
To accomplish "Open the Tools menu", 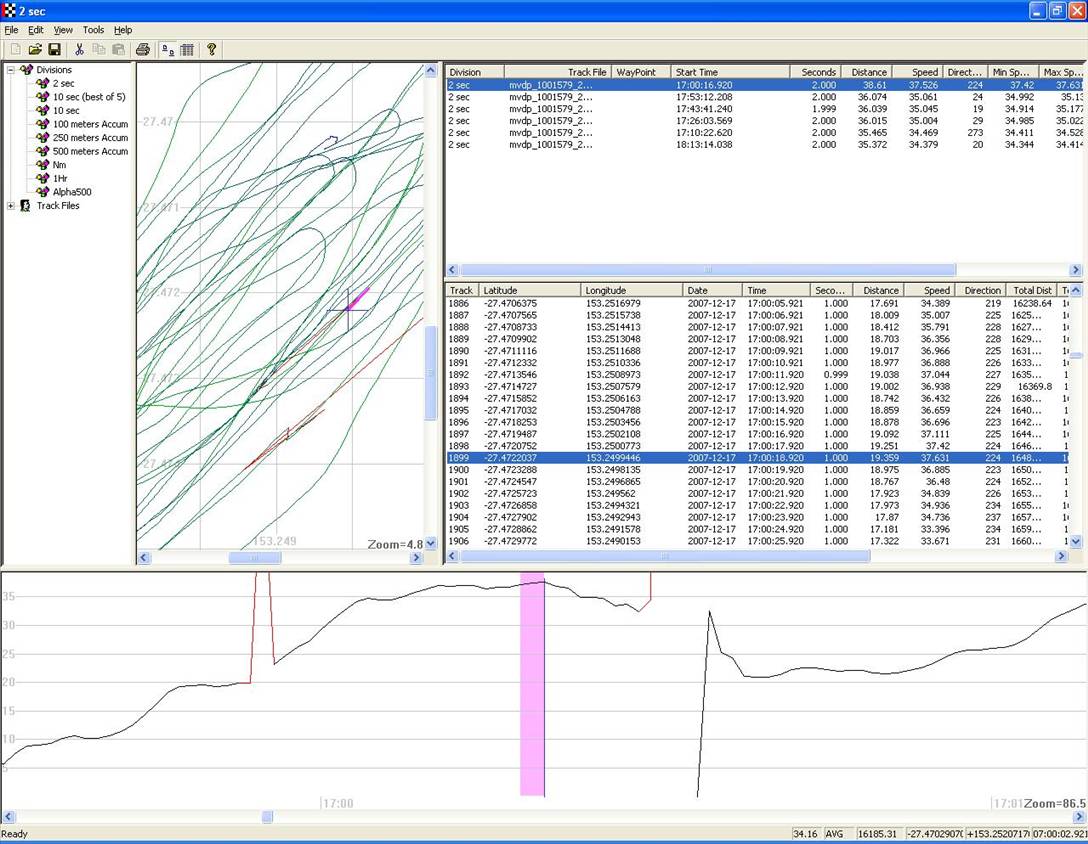I will (93, 30).
